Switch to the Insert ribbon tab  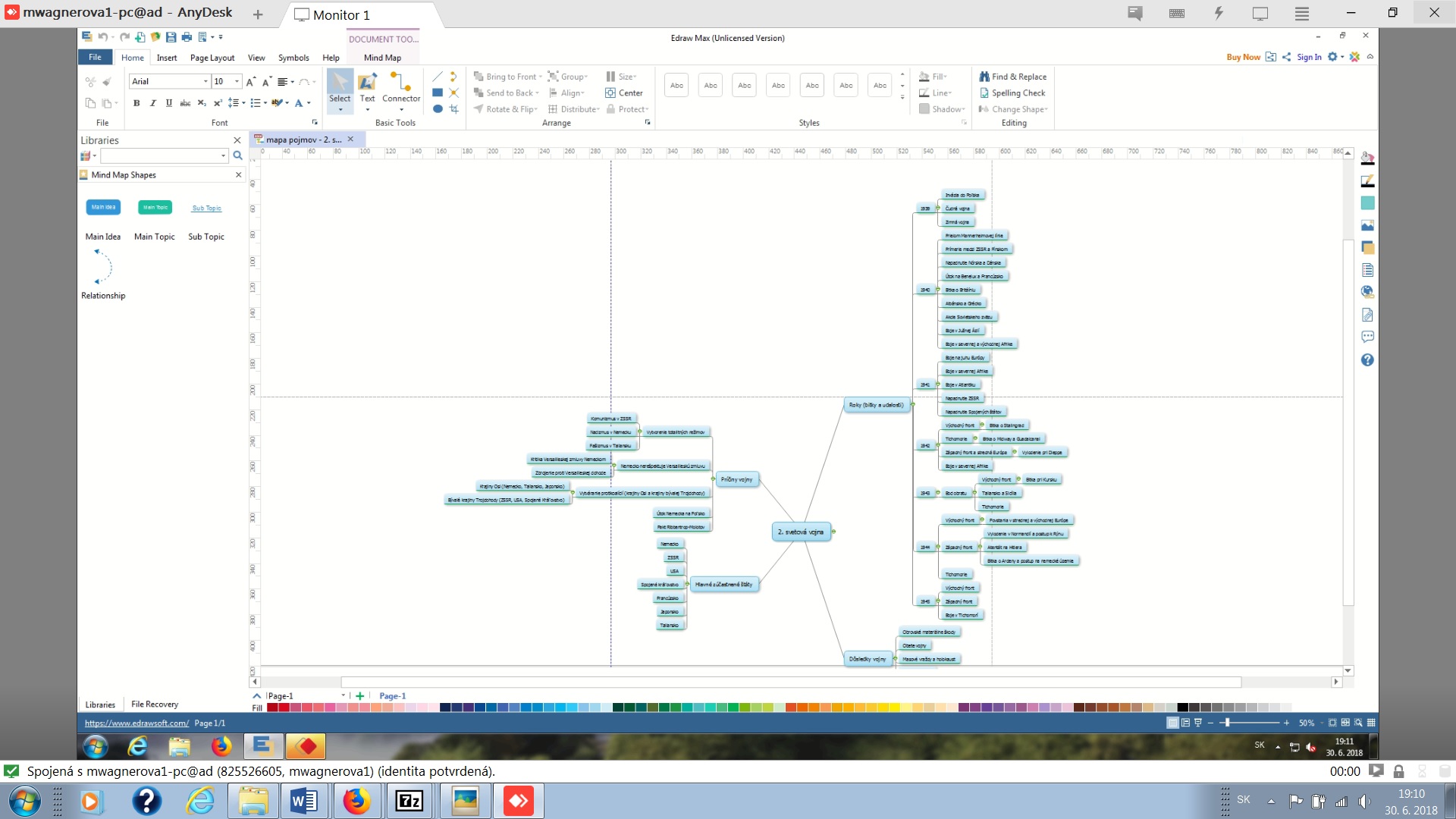tap(167, 58)
